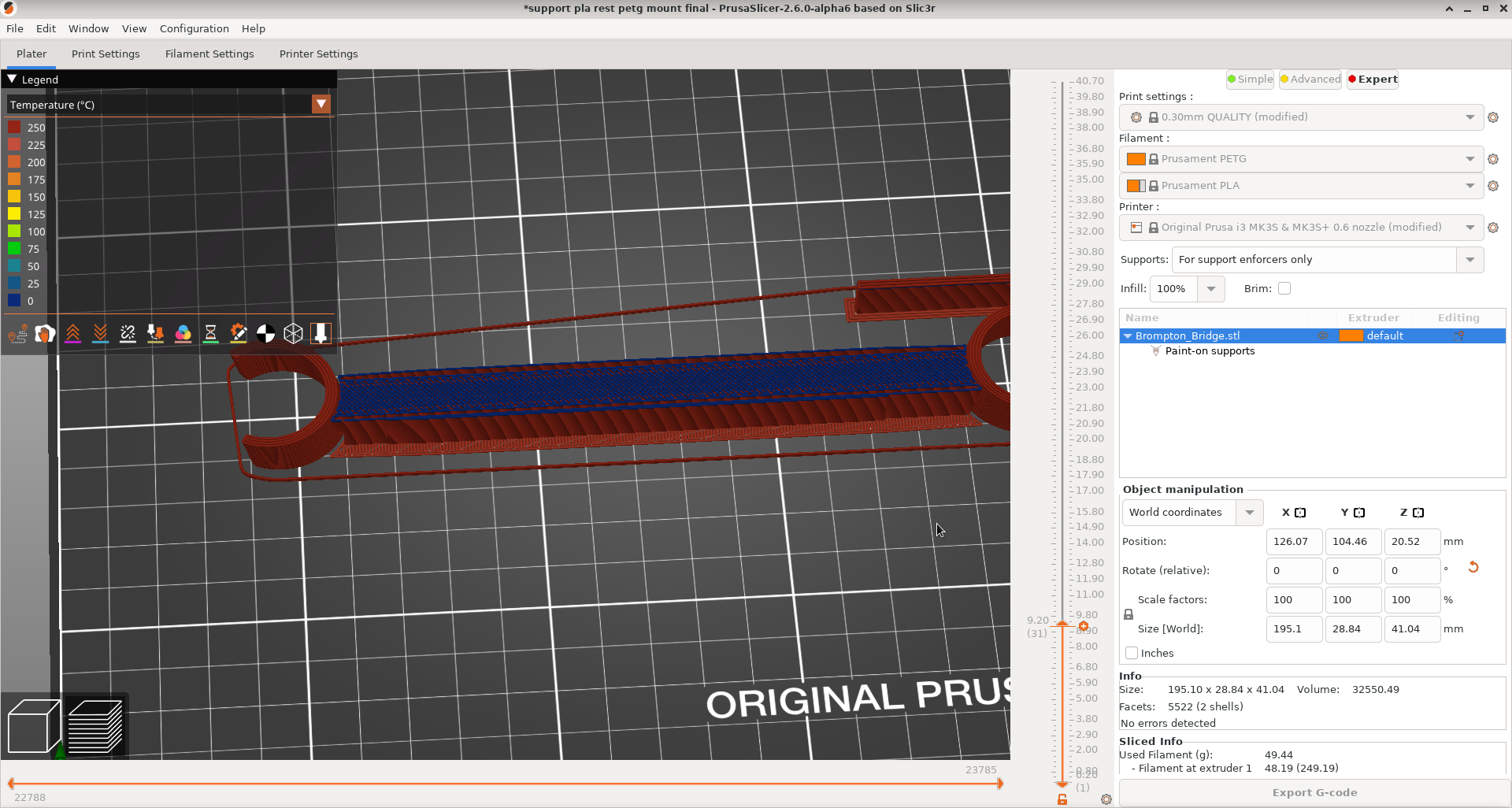The width and height of the screenshot is (1512, 808).
Task: Enable the Brim checkbox
Action: 1284,288
